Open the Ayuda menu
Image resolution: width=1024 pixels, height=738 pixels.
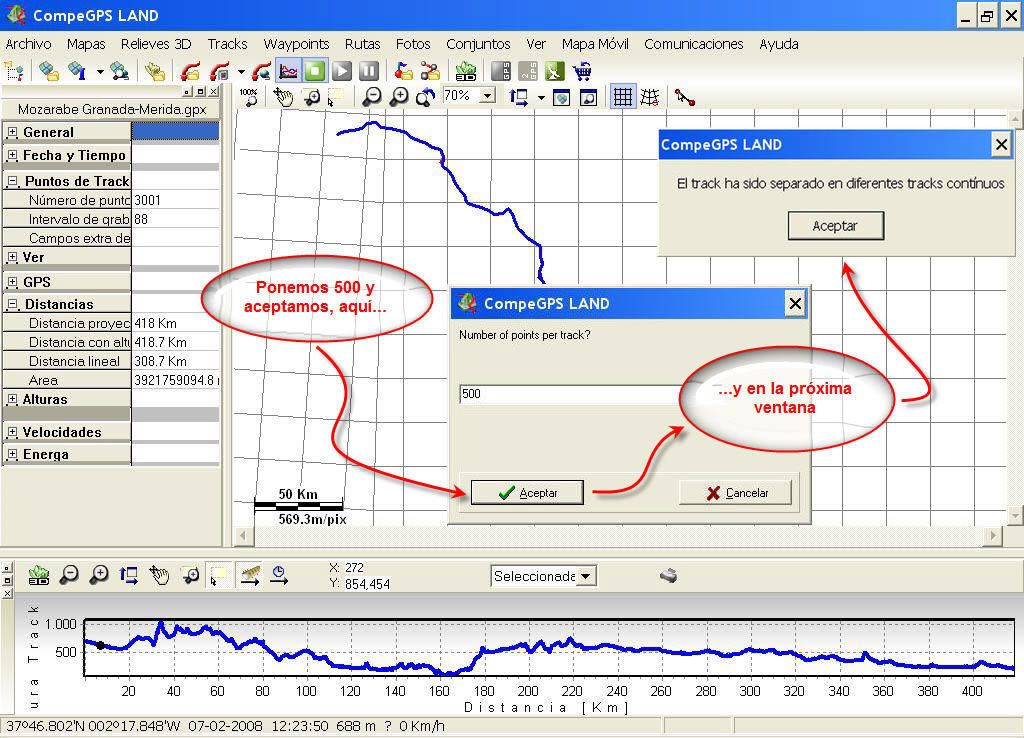[778, 44]
